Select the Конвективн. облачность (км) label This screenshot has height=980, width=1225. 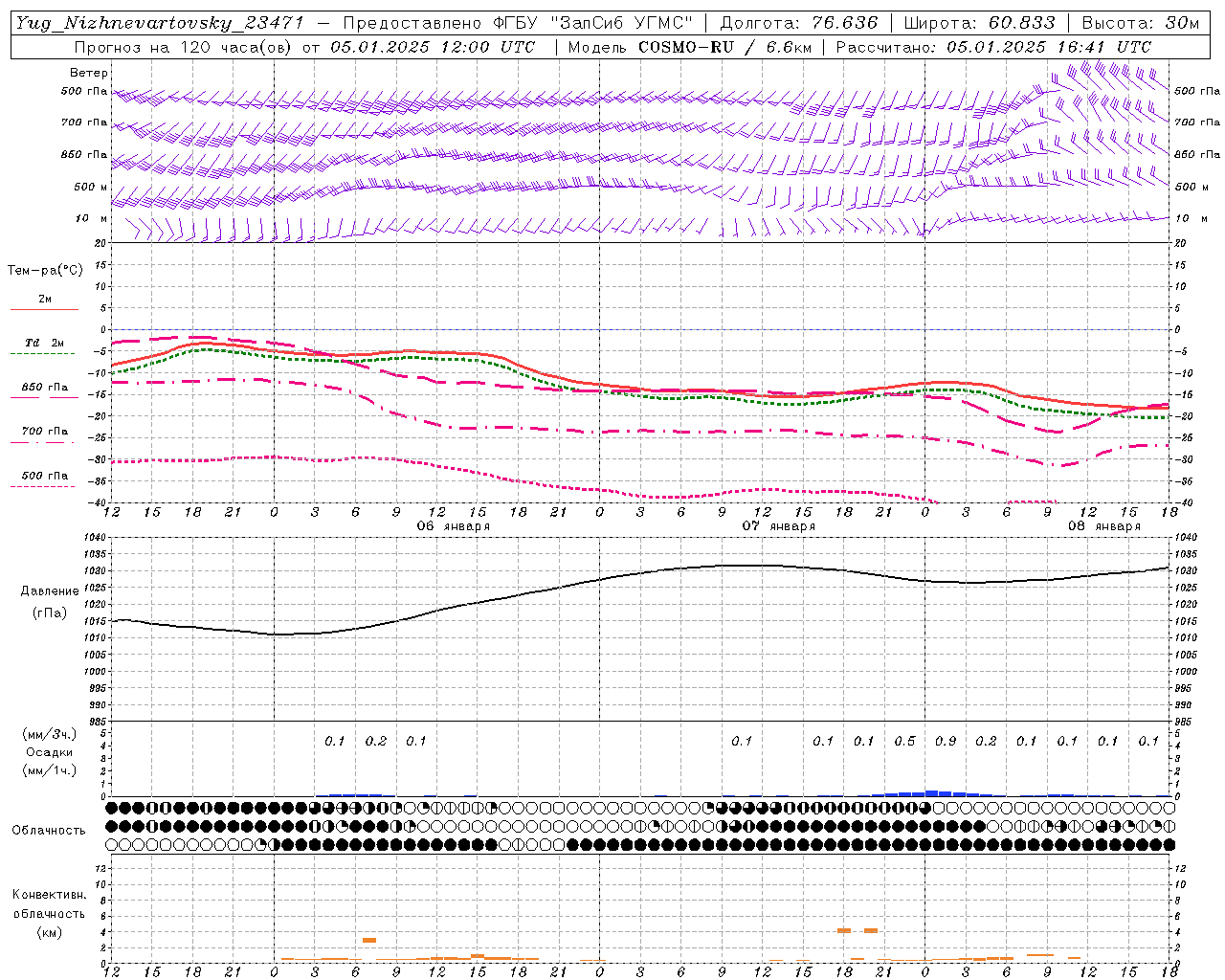point(49,913)
